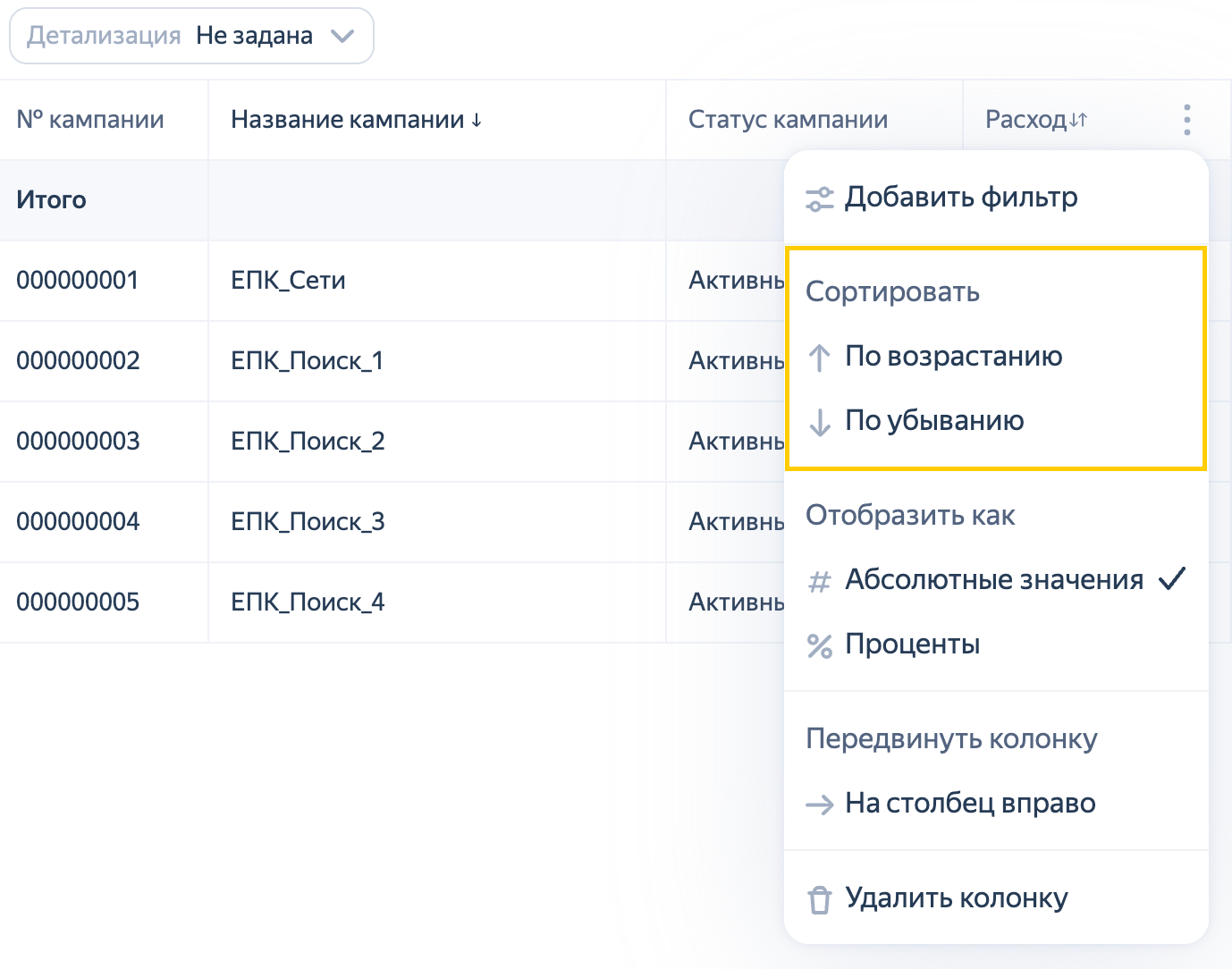
Task: Click the right arrow move-column icon
Action: click(819, 805)
